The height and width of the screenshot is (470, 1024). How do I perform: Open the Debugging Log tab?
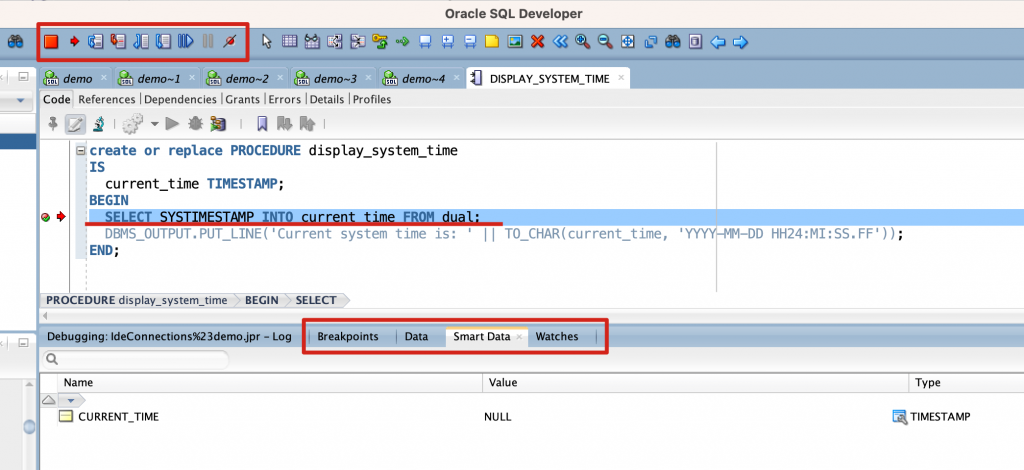(x=169, y=336)
